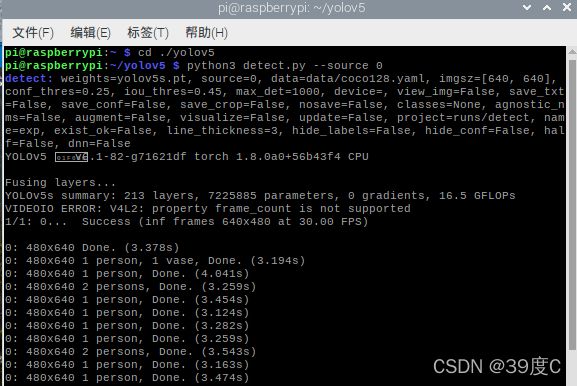Open the 文件(F) menu
The height and width of the screenshot is (386, 577).
click(33, 33)
